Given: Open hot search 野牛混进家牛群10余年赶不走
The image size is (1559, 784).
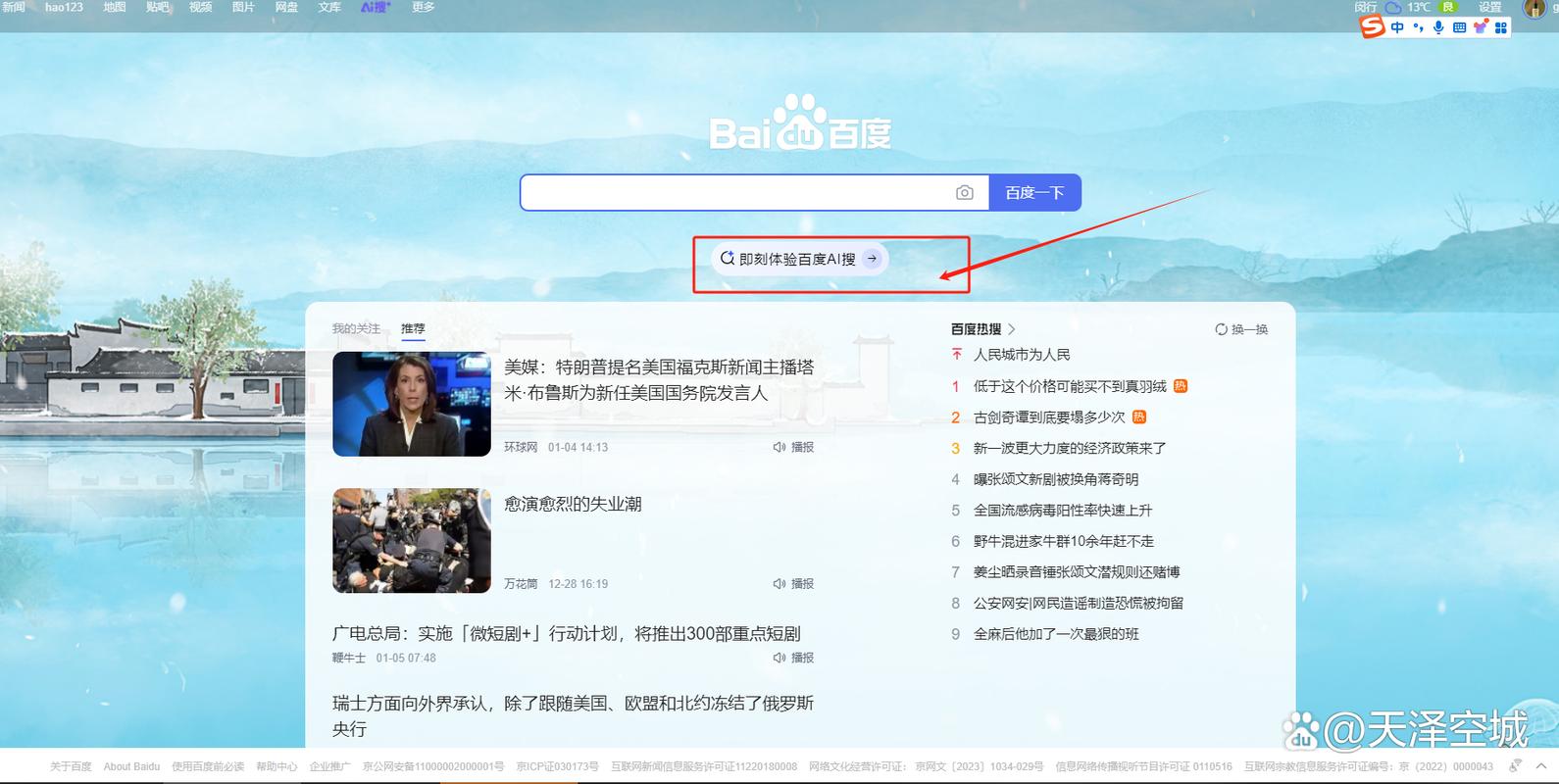Looking at the screenshot, I should click(1064, 541).
